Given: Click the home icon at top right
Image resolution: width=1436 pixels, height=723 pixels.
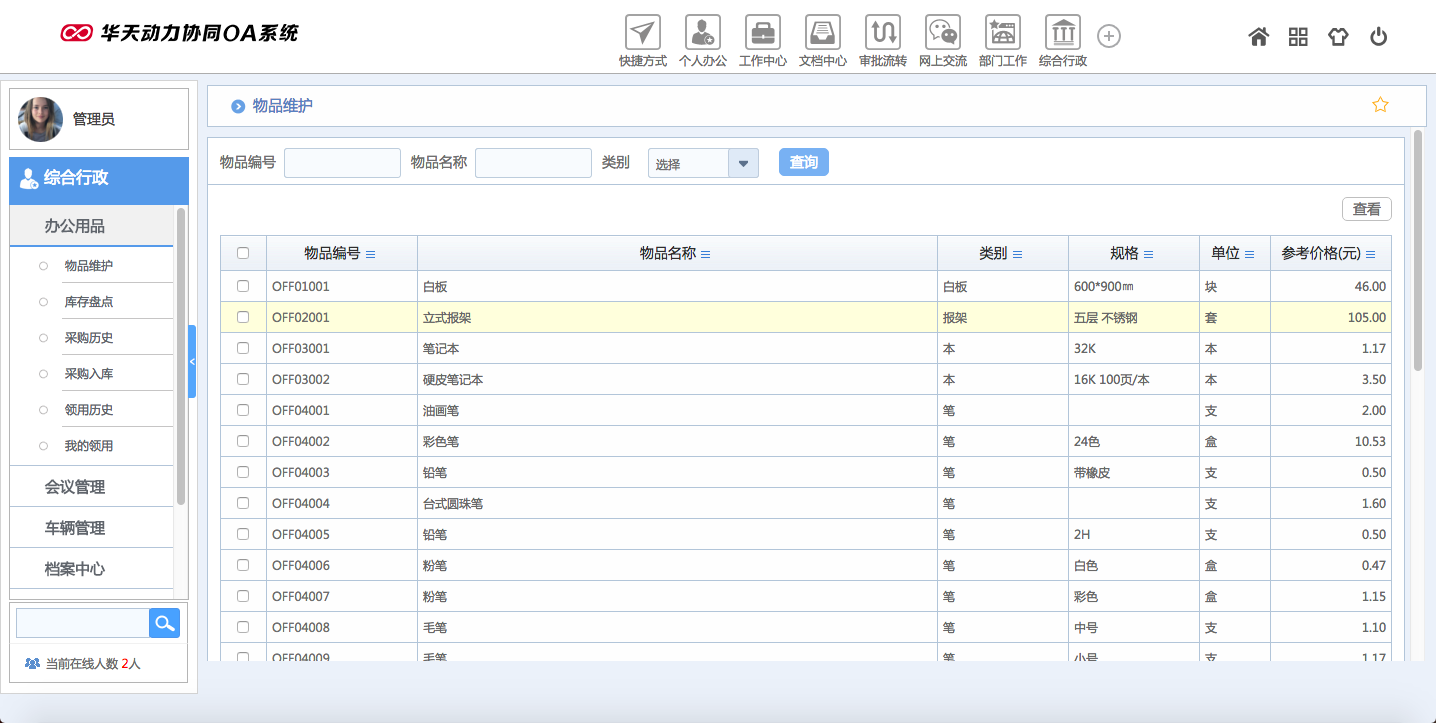Looking at the screenshot, I should (x=1258, y=37).
